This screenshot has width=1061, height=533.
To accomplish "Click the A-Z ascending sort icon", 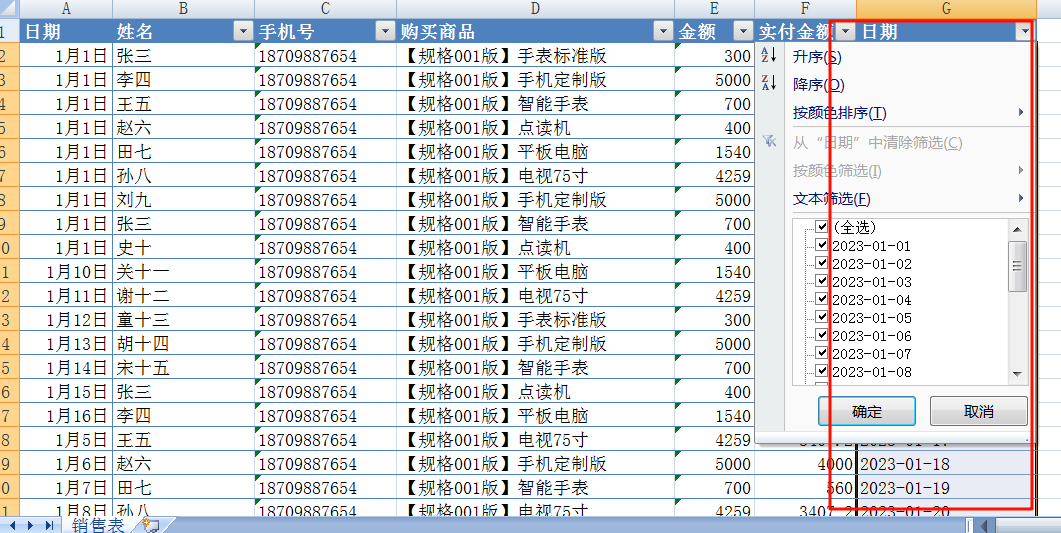I will pos(769,55).
